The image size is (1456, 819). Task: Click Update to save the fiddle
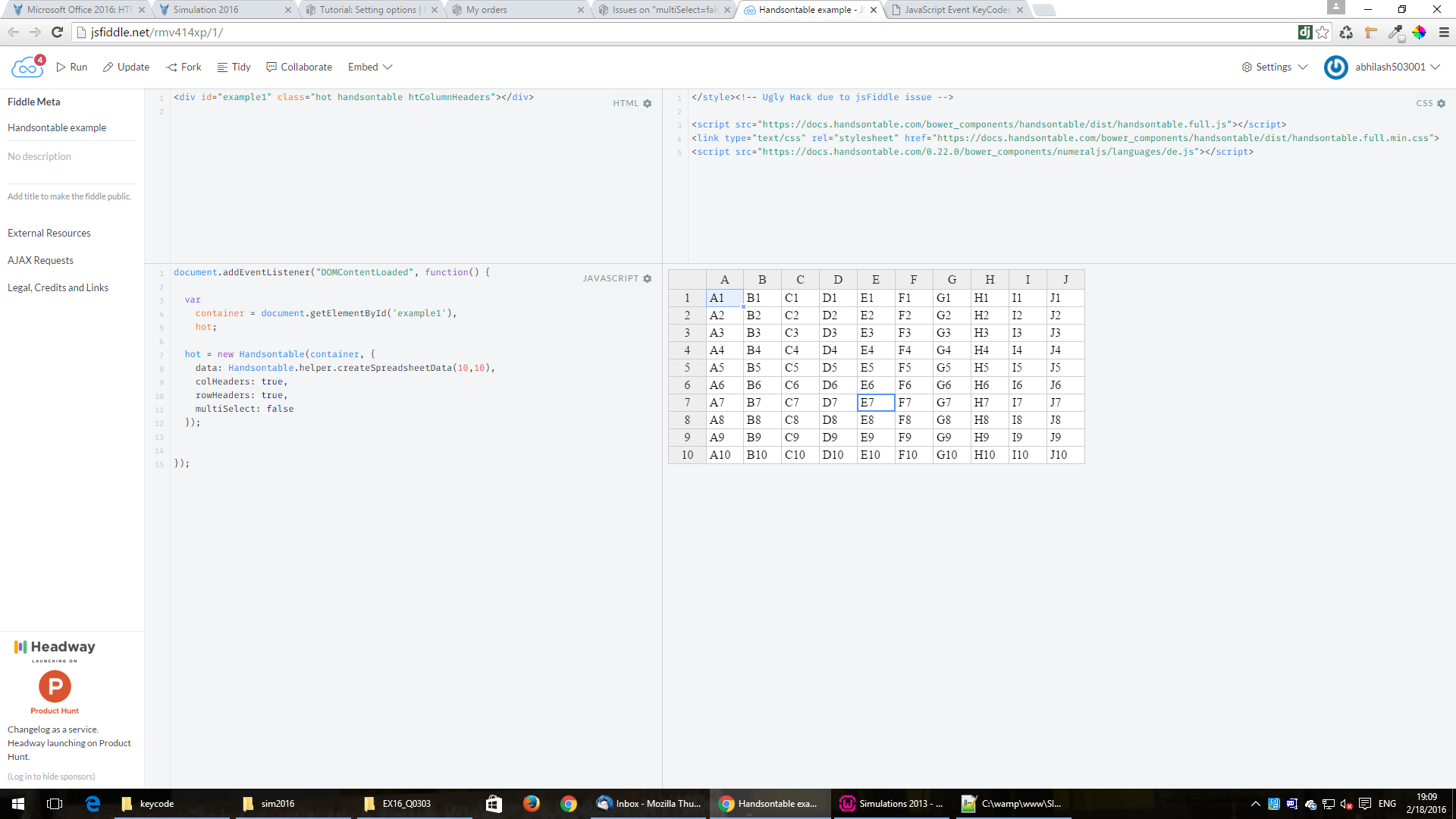pos(126,67)
